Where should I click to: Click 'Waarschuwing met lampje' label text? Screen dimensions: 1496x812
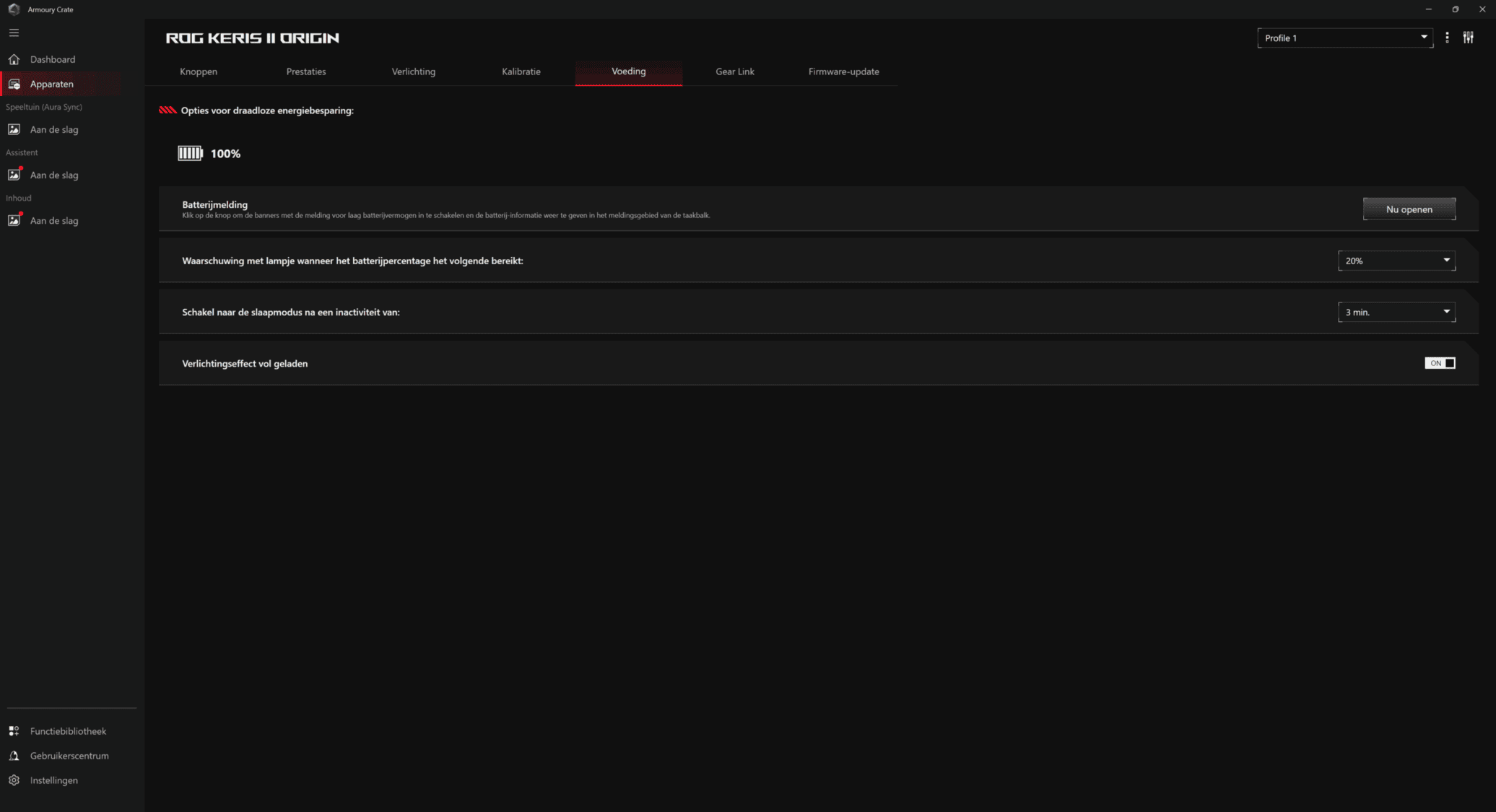click(352, 261)
